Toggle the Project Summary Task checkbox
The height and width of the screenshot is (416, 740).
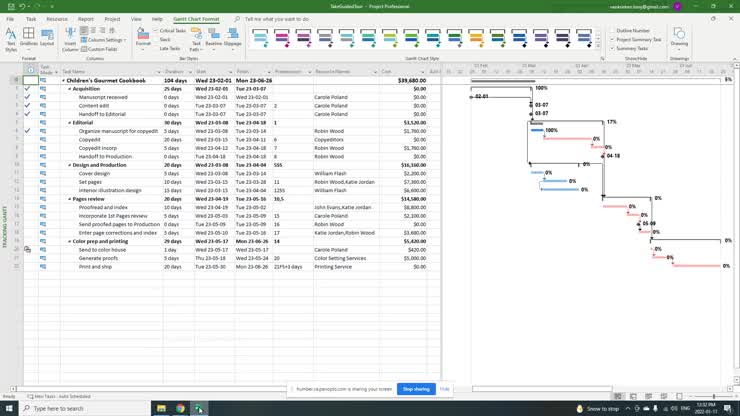pyautogui.click(x=611, y=40)
